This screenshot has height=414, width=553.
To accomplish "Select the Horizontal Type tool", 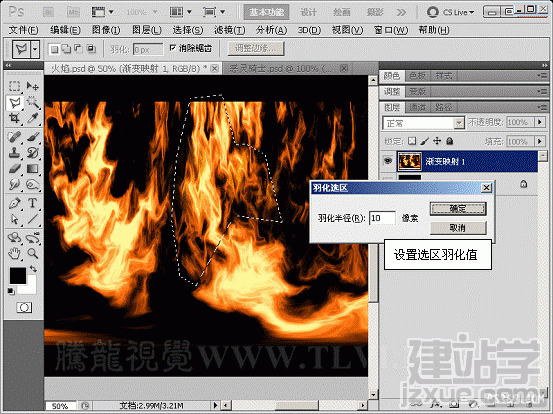I will coord(32,203).
